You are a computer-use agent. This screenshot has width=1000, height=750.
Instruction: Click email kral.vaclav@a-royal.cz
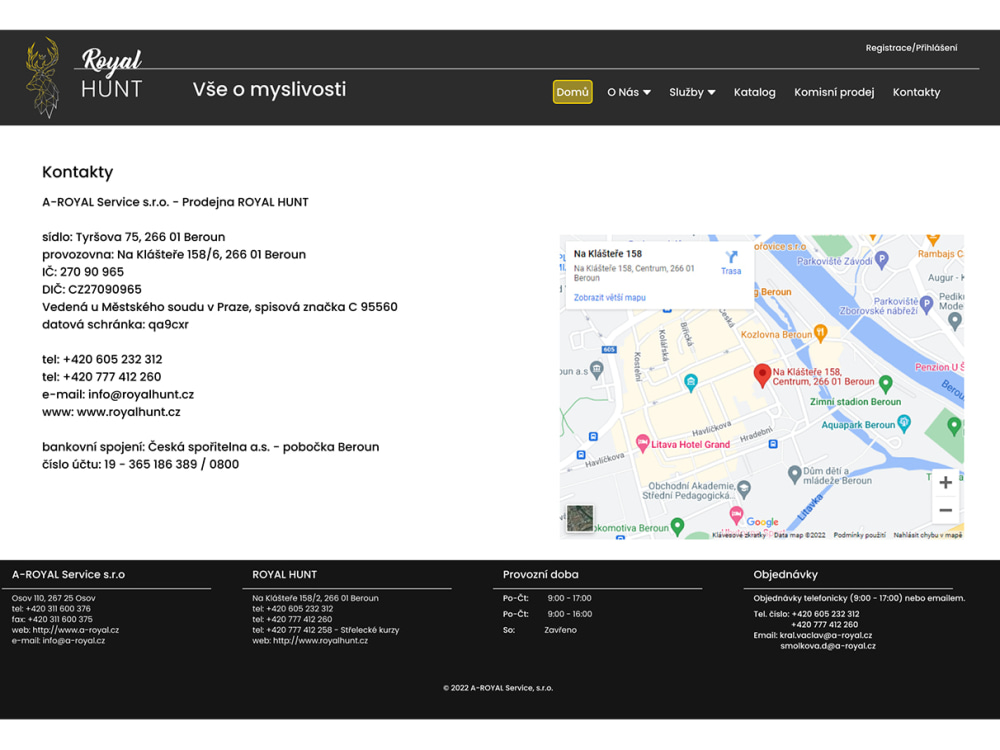(825, 635)
